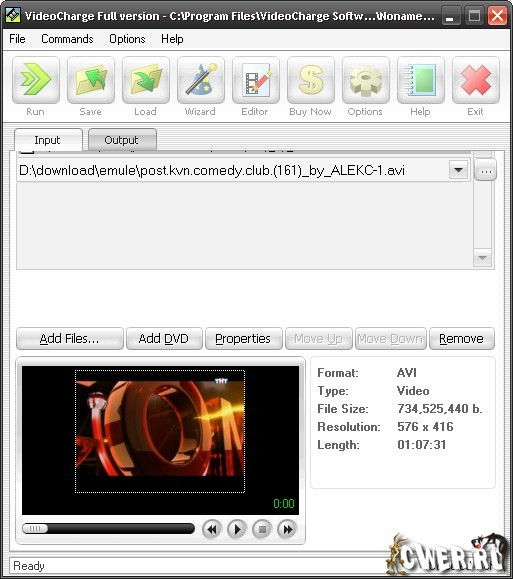The height and width of the screenshot is (579, 513).
Task: Click the Move Down button
Action: point(390,339)
